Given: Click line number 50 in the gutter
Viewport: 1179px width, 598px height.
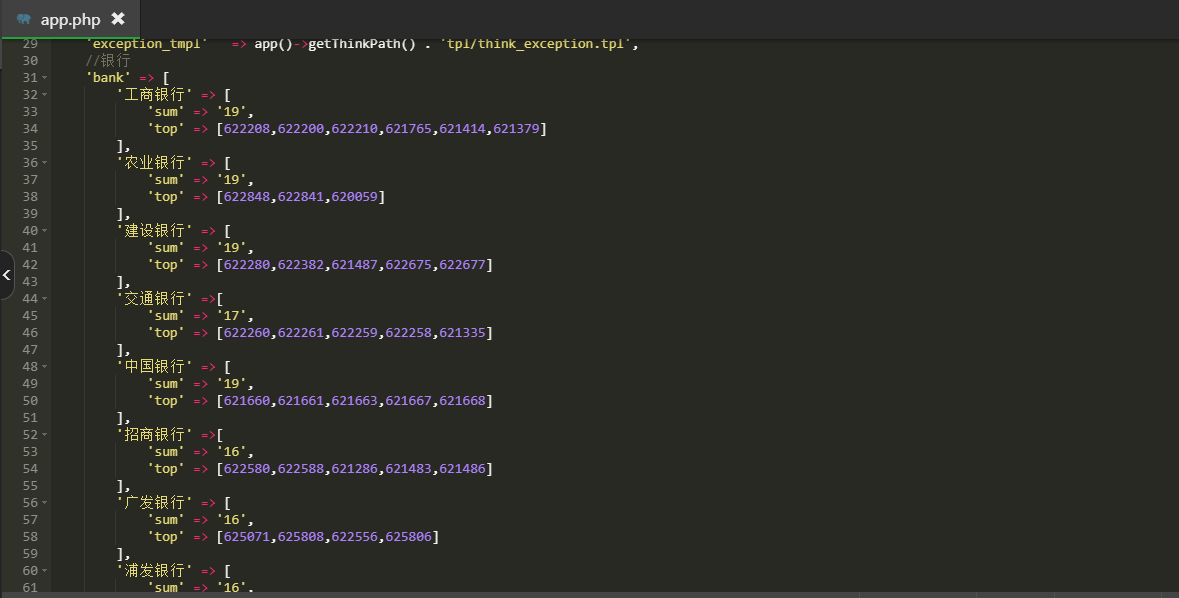Looking at the screenshot, I should pyautogui.click(x=30, y=400).
